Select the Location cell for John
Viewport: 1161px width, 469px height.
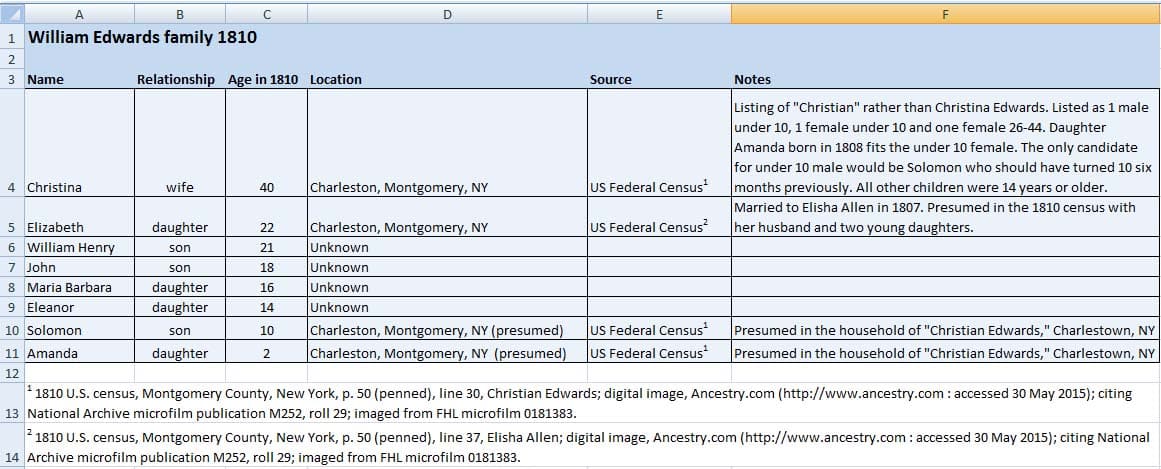coord(446,267)
